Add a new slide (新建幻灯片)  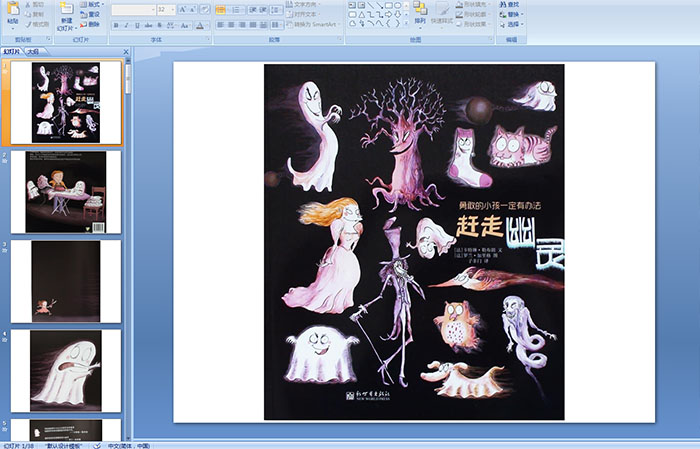[67, 17]
